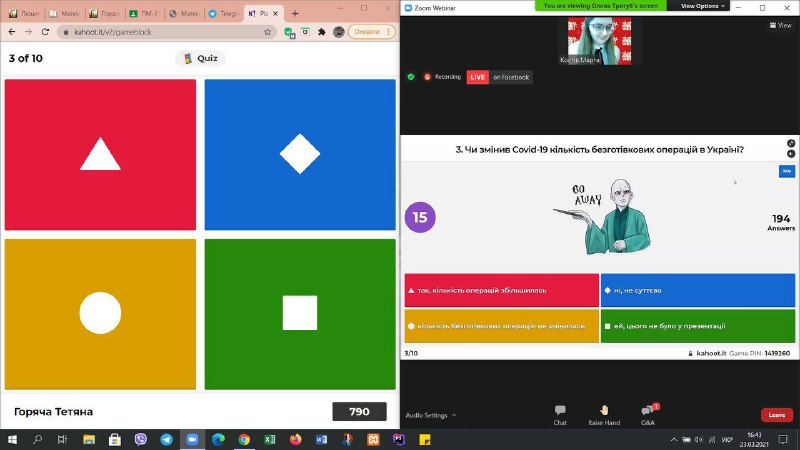Choose the blue diamond answer tile
The image size is (800, 450).
(300, 154)
